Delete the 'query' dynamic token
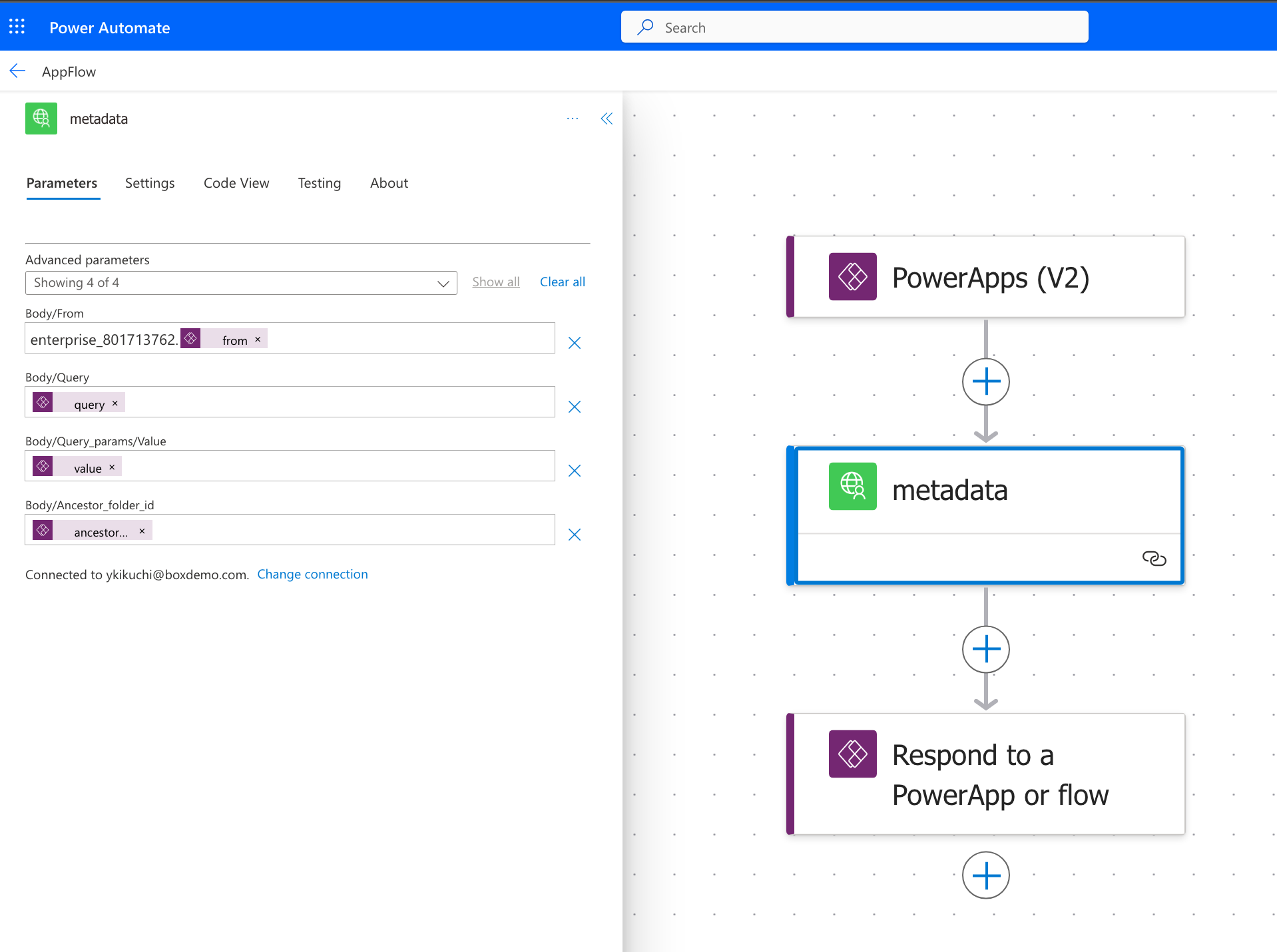 coord(115,403)
